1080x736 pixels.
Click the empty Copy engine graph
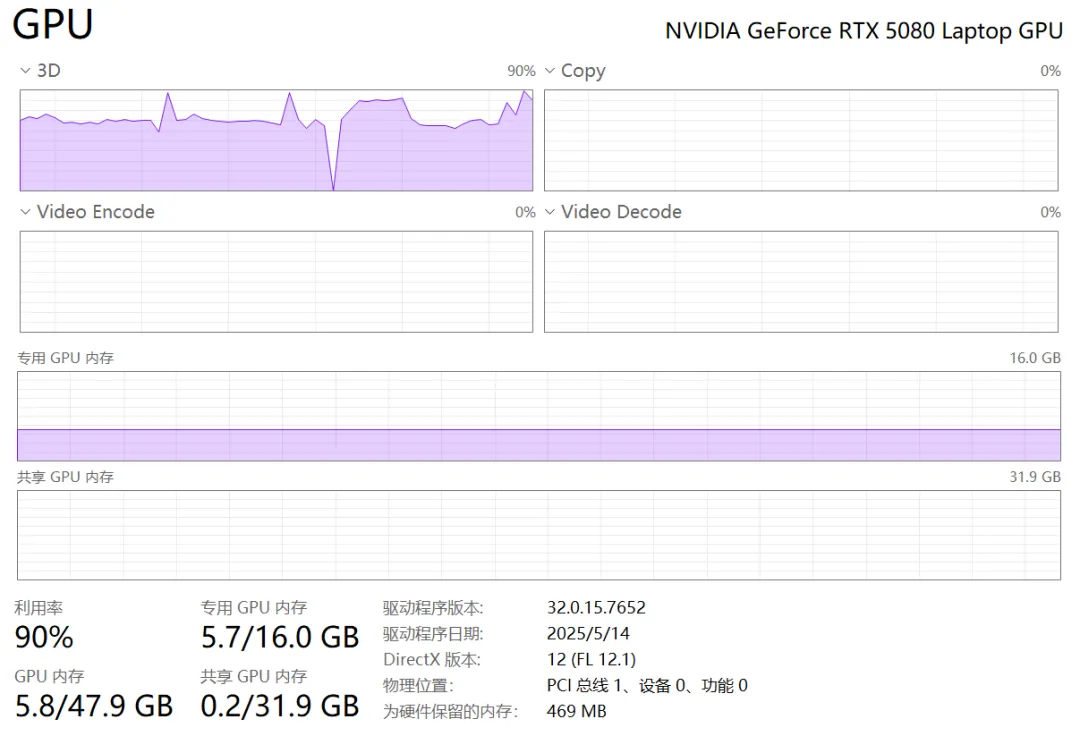pos(800,140)
